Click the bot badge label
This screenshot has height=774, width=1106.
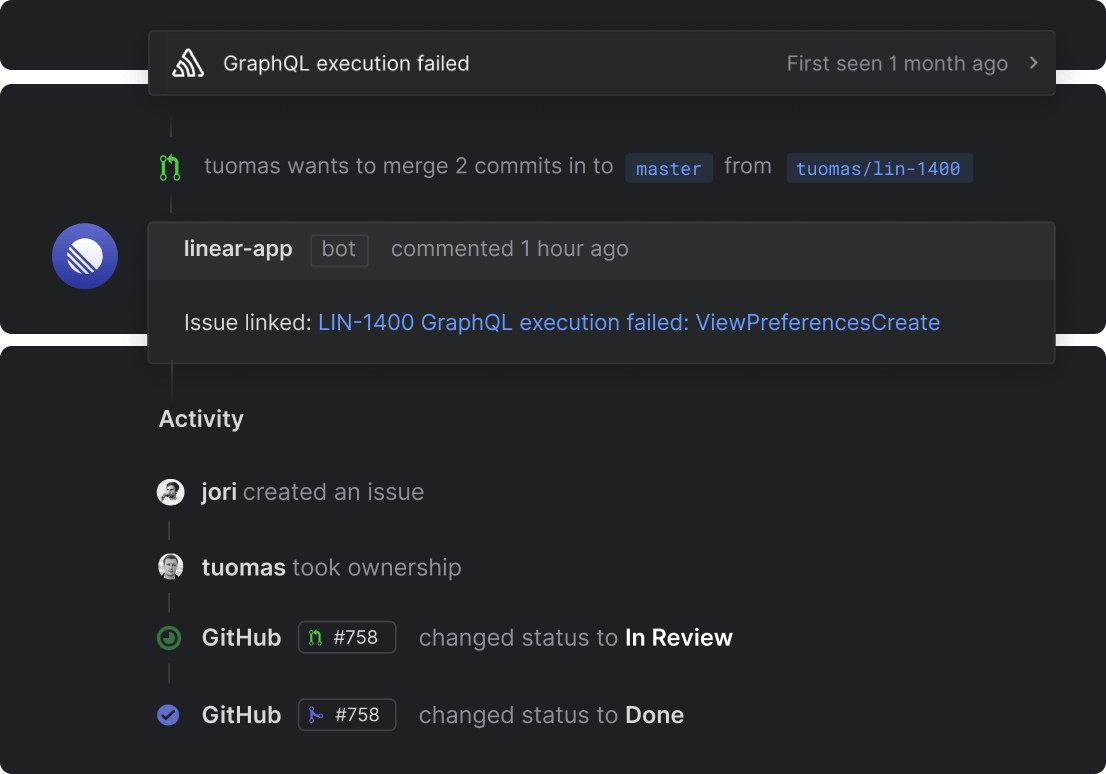point(339,250)
